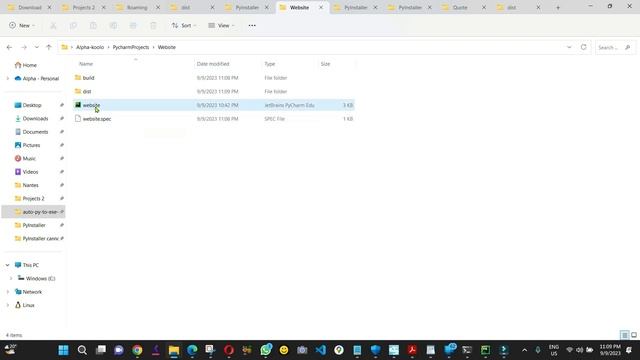Open Downloads in the sidebar
Screen dimensions: 640x360
tap(35, 118)
